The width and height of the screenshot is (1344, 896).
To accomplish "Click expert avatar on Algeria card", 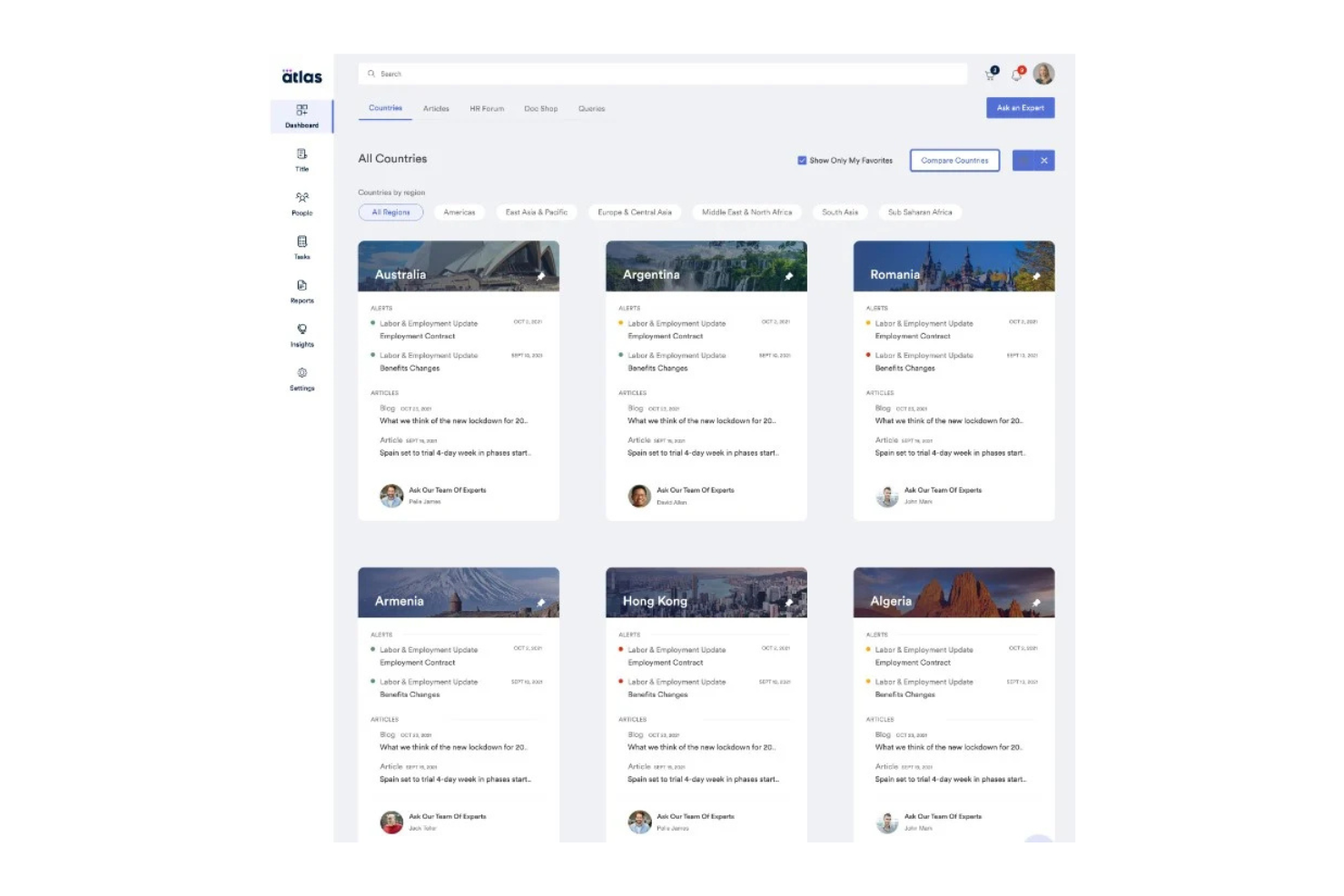I will coord(887,822).
